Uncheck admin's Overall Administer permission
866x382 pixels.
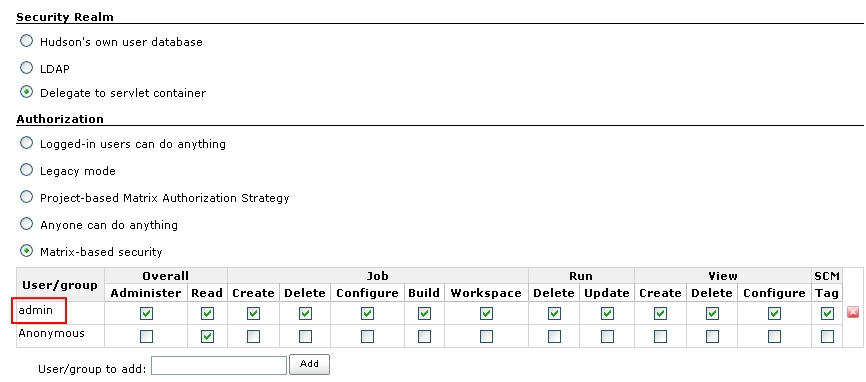tap(146, 314)
